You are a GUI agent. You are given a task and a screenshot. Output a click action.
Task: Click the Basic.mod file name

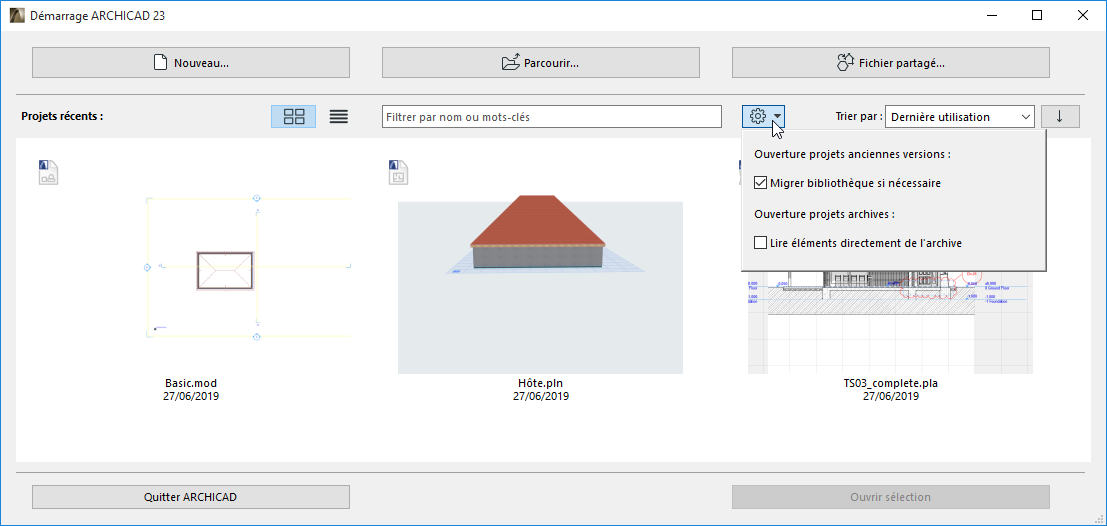pyautogui.click(x=191, y=383)
